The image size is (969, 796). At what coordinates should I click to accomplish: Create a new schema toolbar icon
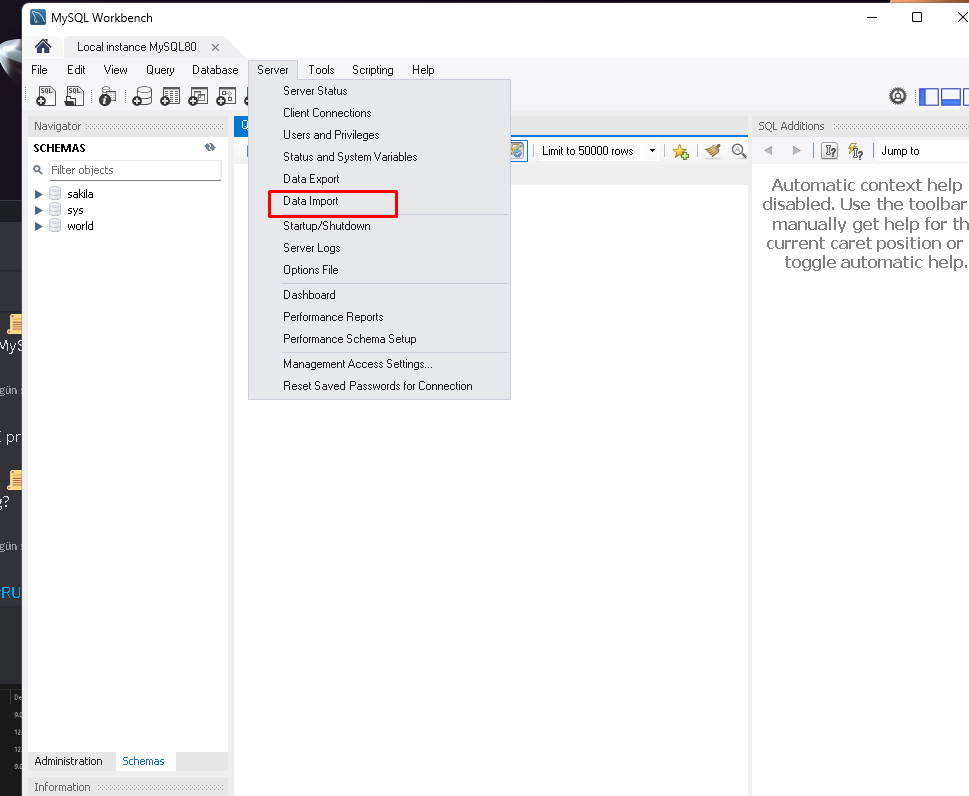(142, 96)
